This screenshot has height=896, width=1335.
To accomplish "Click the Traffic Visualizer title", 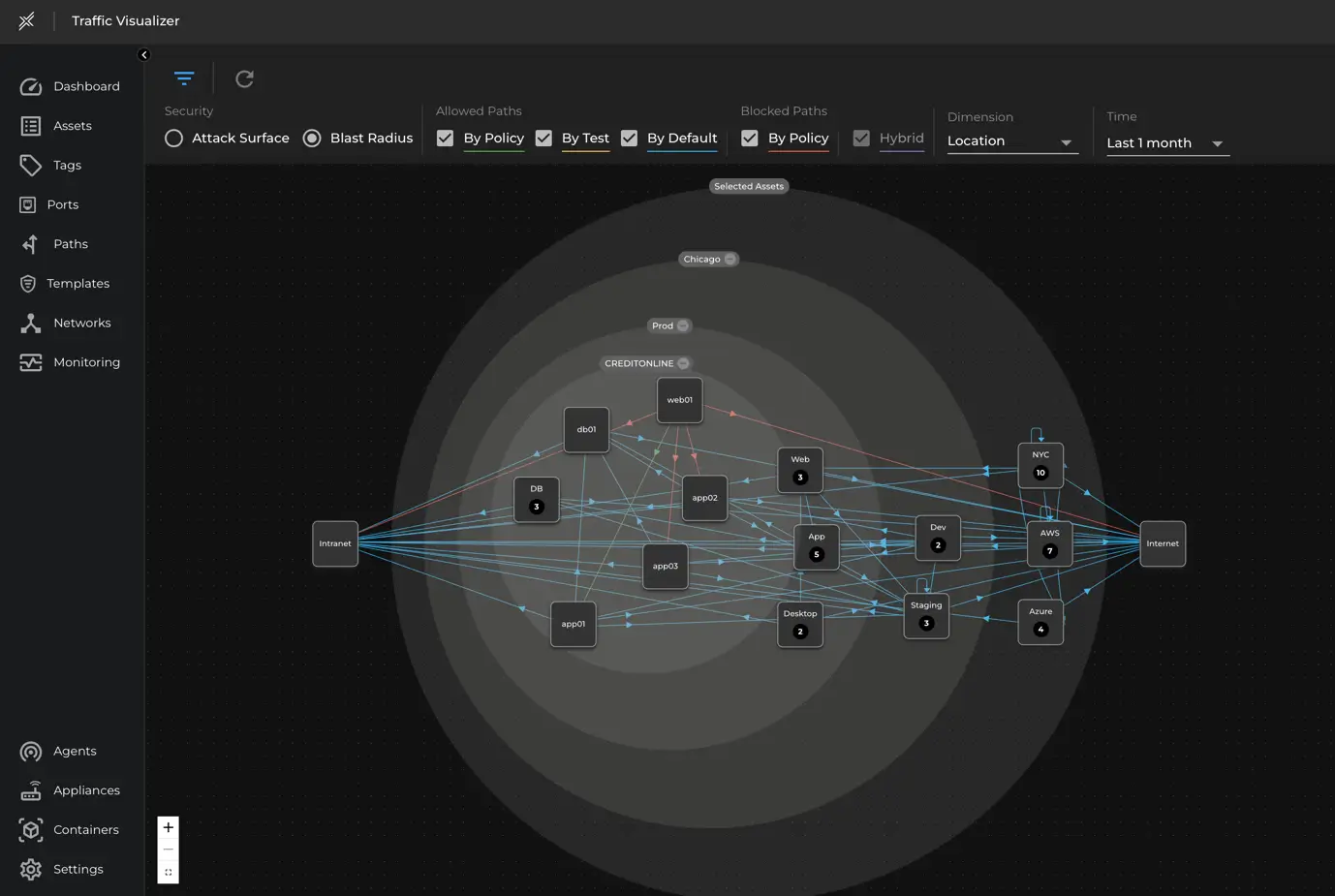I will 125,21.
